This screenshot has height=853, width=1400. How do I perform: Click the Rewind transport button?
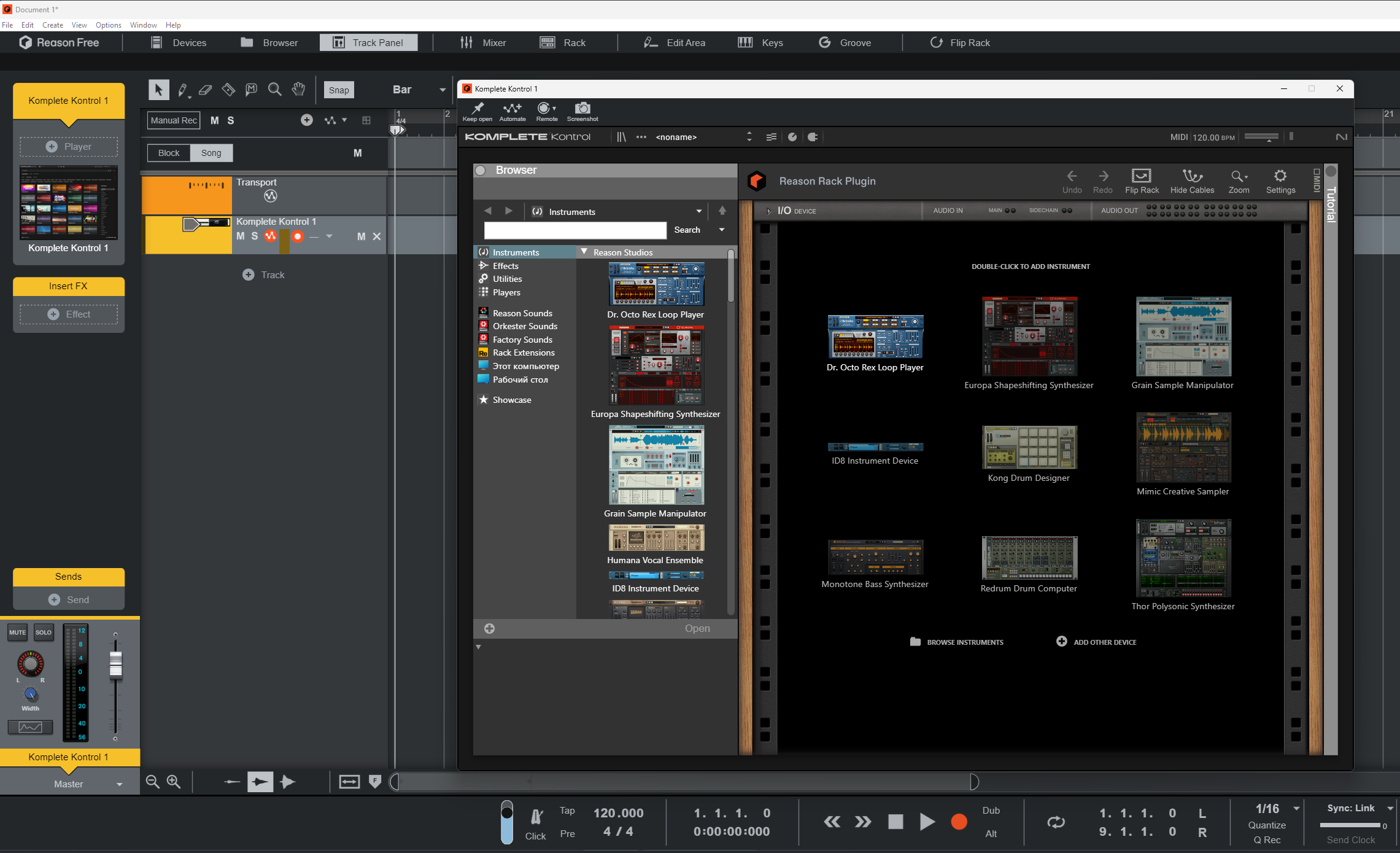(832, 822)
